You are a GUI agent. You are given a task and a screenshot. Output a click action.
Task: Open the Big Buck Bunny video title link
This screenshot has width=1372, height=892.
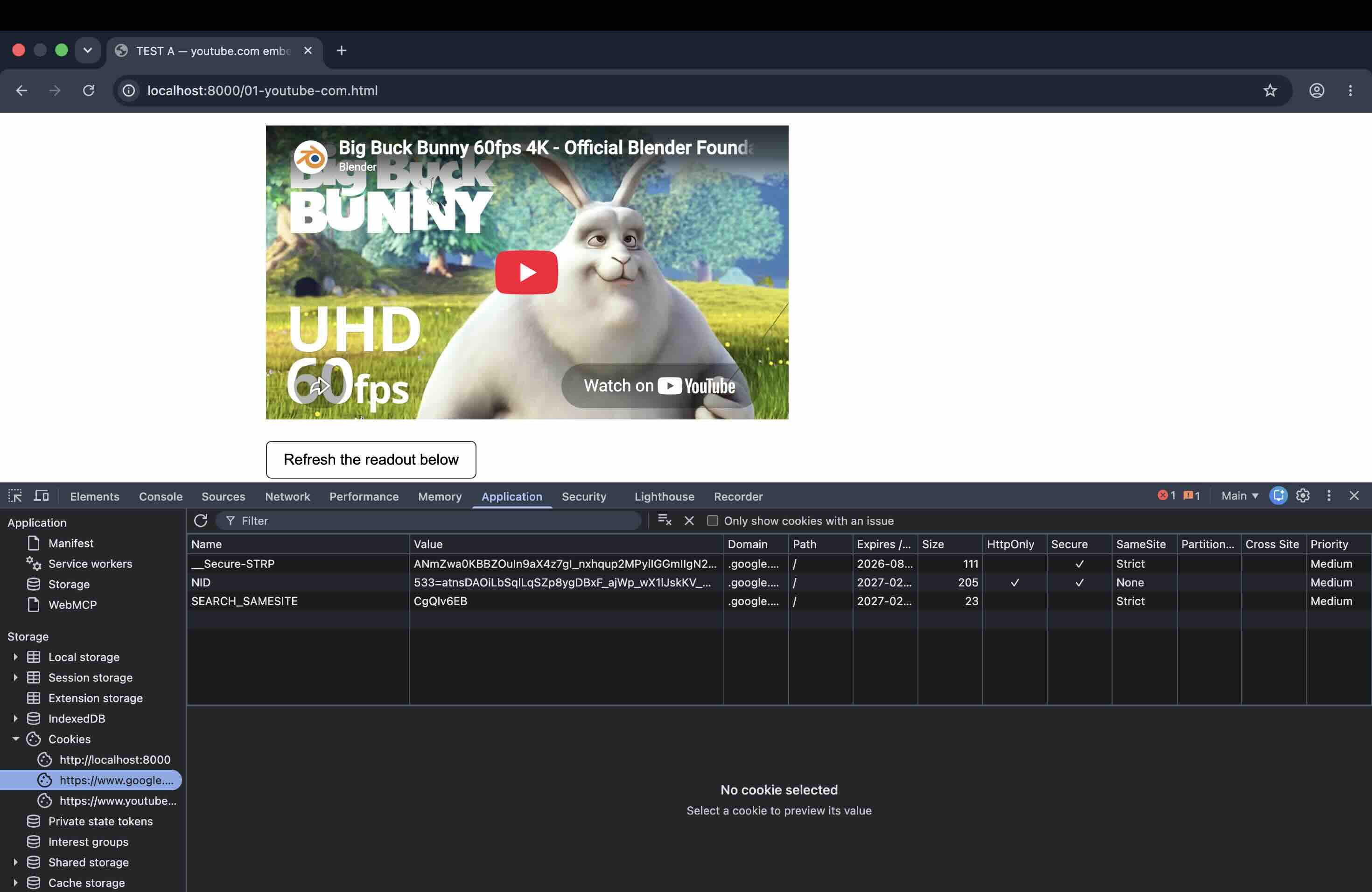(x=546, y=147)
